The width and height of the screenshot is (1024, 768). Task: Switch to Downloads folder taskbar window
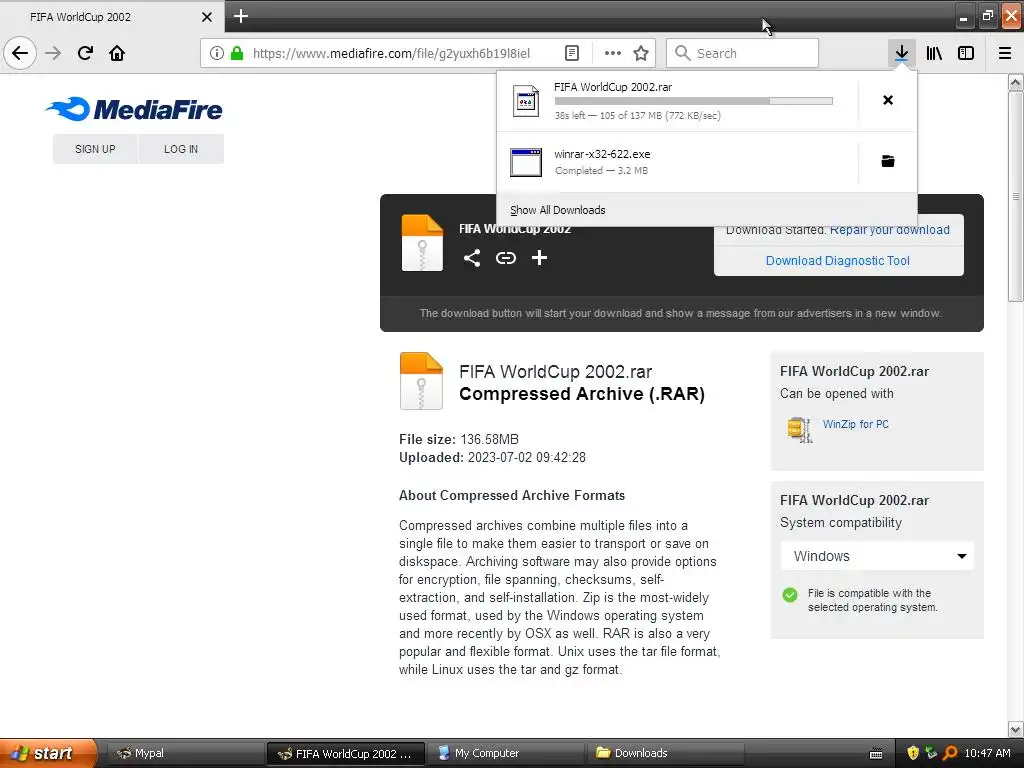666,753
